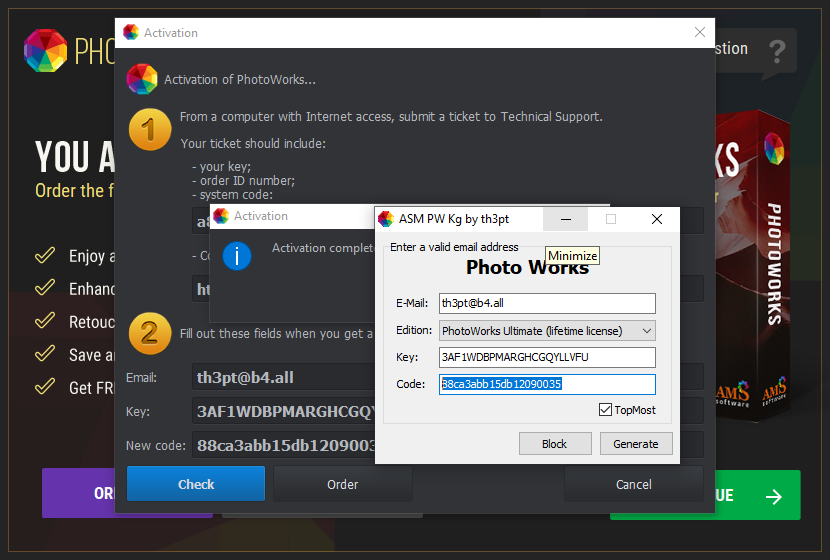Click the 'Order the f' subtitle text in background
This screenshot has width=830, height=560.
click(75, 191)
